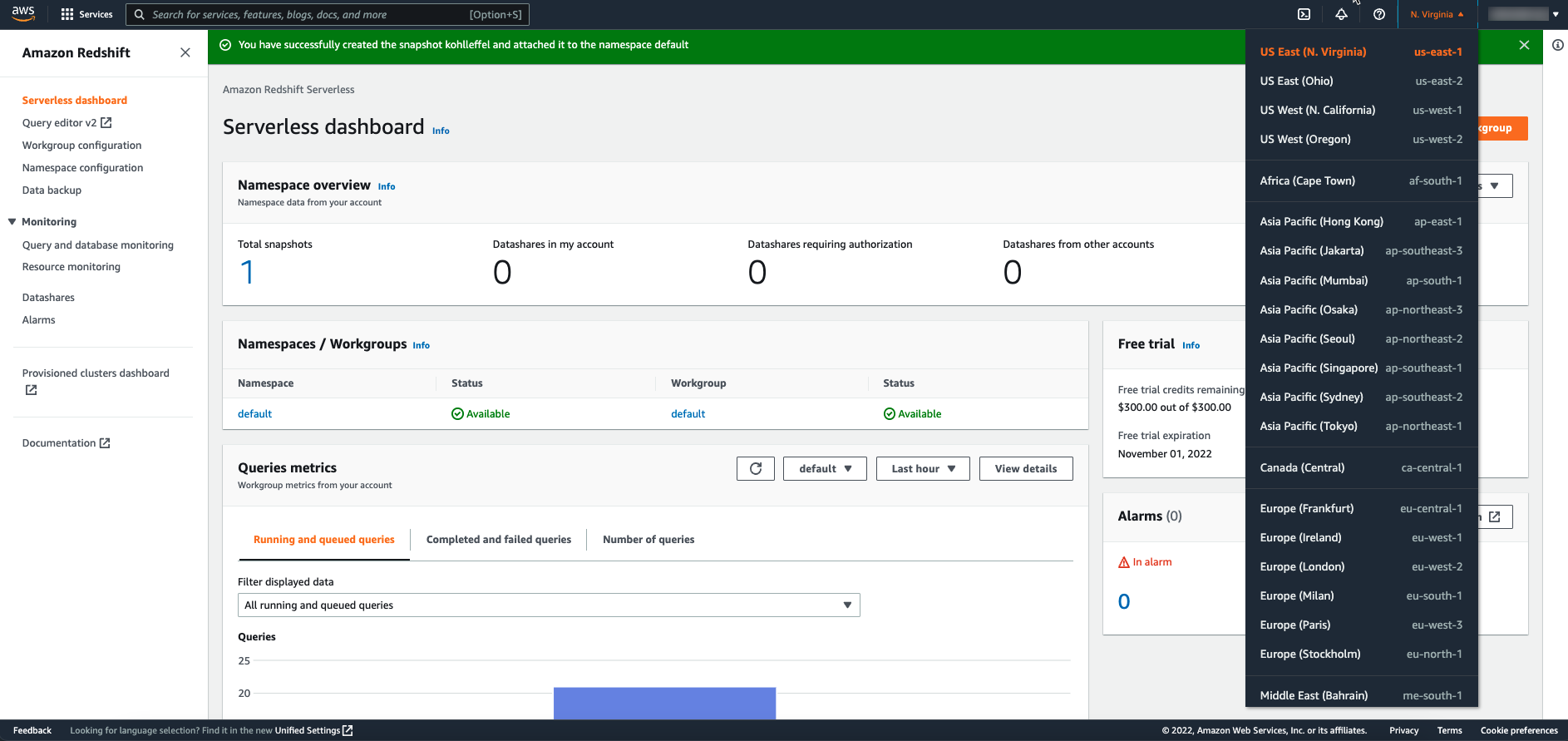
Task: Click Info link next to Free trial
Action: pos(1191,345)
